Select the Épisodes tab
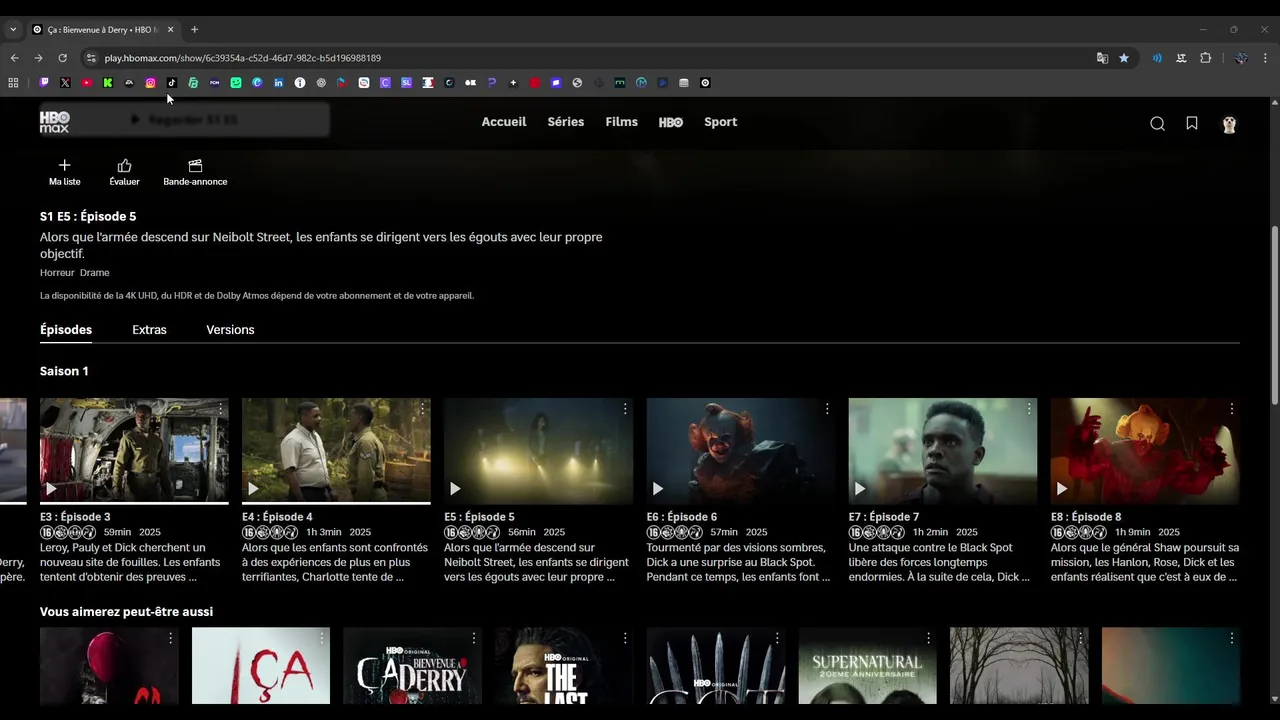1280x720 pixels. coord(66,330)
